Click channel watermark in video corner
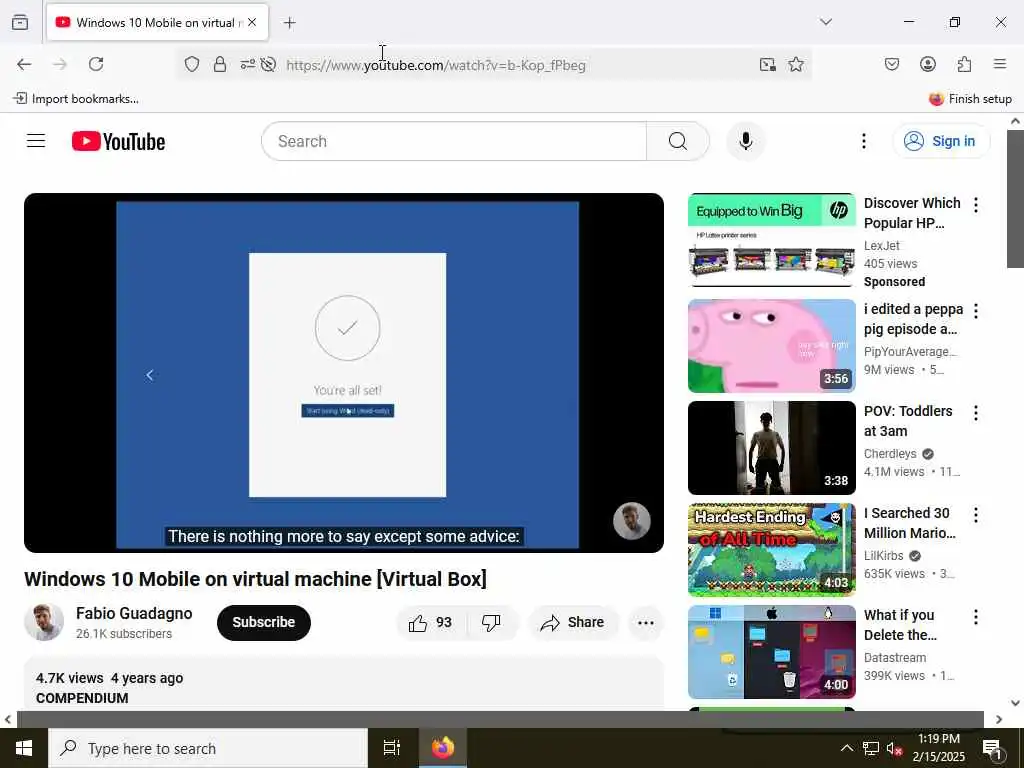This screenshot has width=1024, height=768. (631, 521)
